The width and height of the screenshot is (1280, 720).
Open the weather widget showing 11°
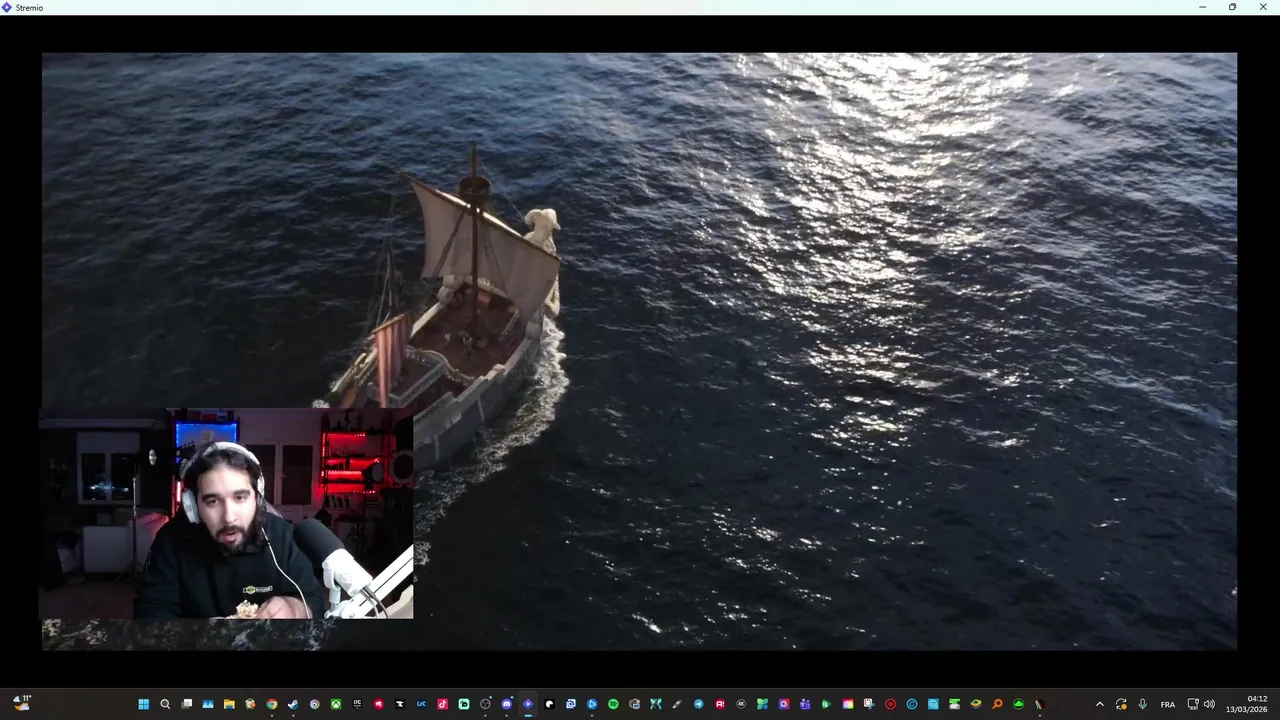coord(22,703)
